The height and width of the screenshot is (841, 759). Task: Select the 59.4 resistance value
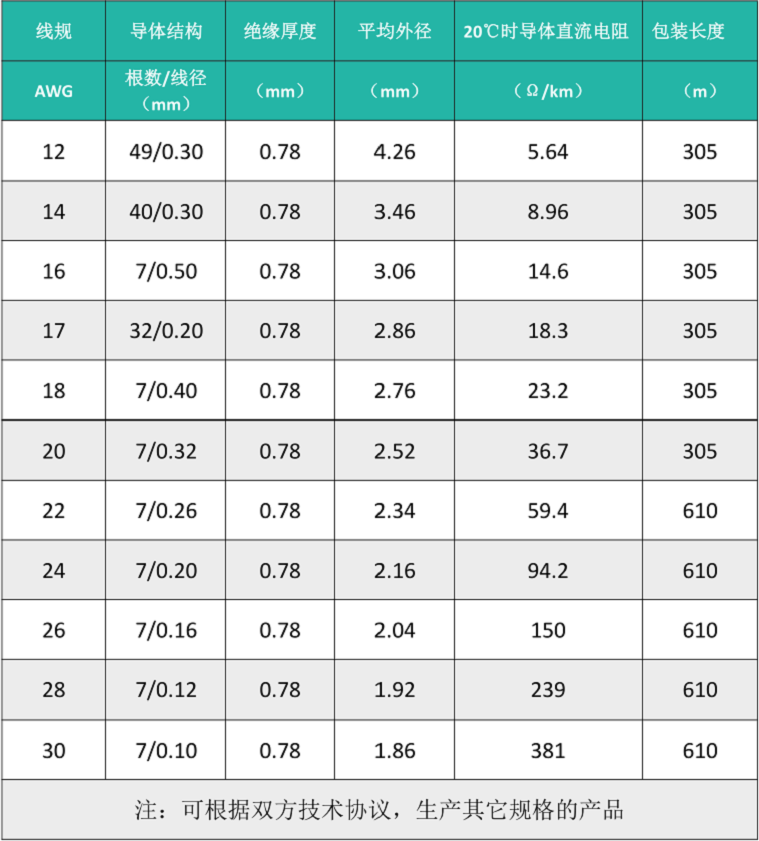[x=548, y=511]
